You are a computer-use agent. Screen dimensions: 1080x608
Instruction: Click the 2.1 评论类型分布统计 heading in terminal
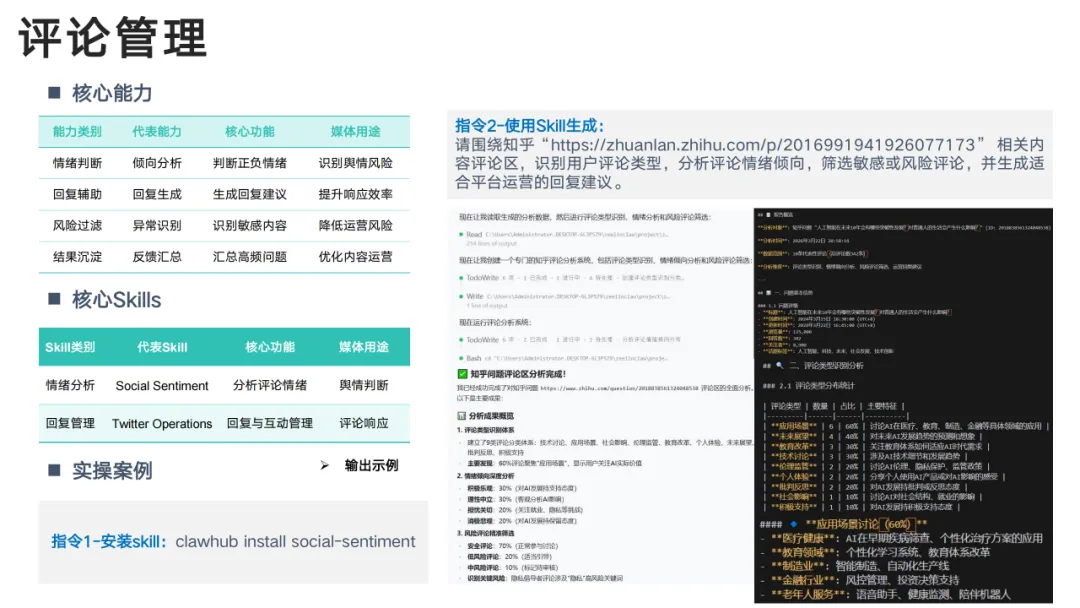pyautogui.click(x=809, y=386)
